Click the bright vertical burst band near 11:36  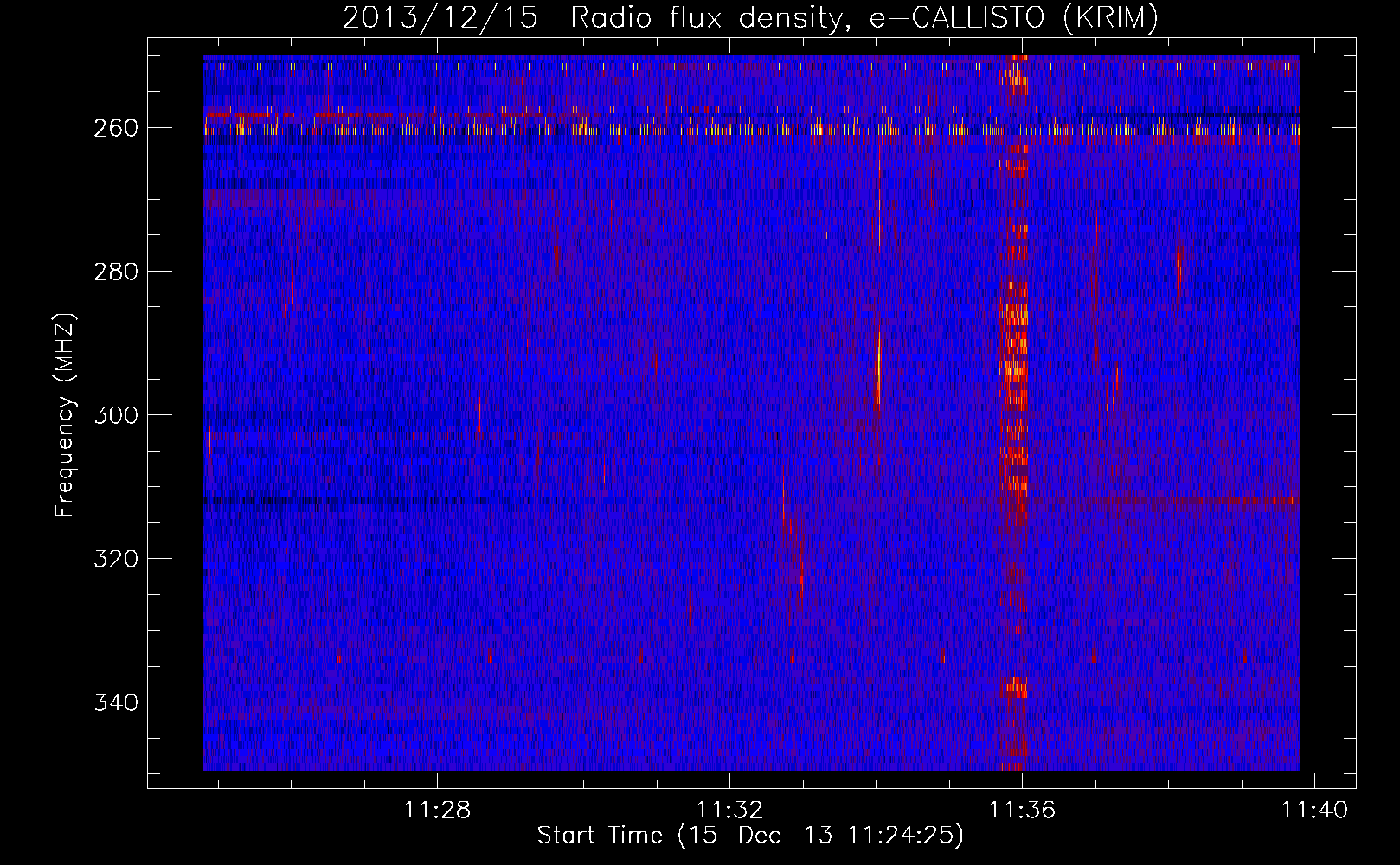(1014, 413)
